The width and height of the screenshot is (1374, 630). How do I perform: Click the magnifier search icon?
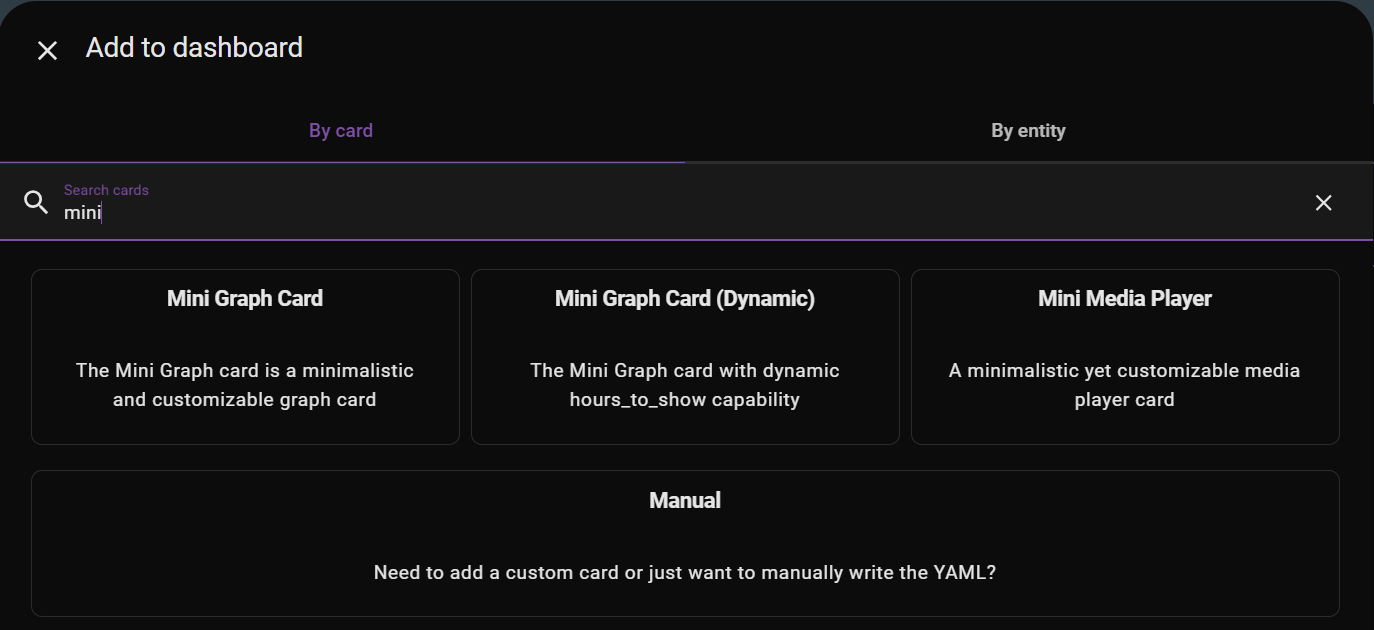pos(36,202)
